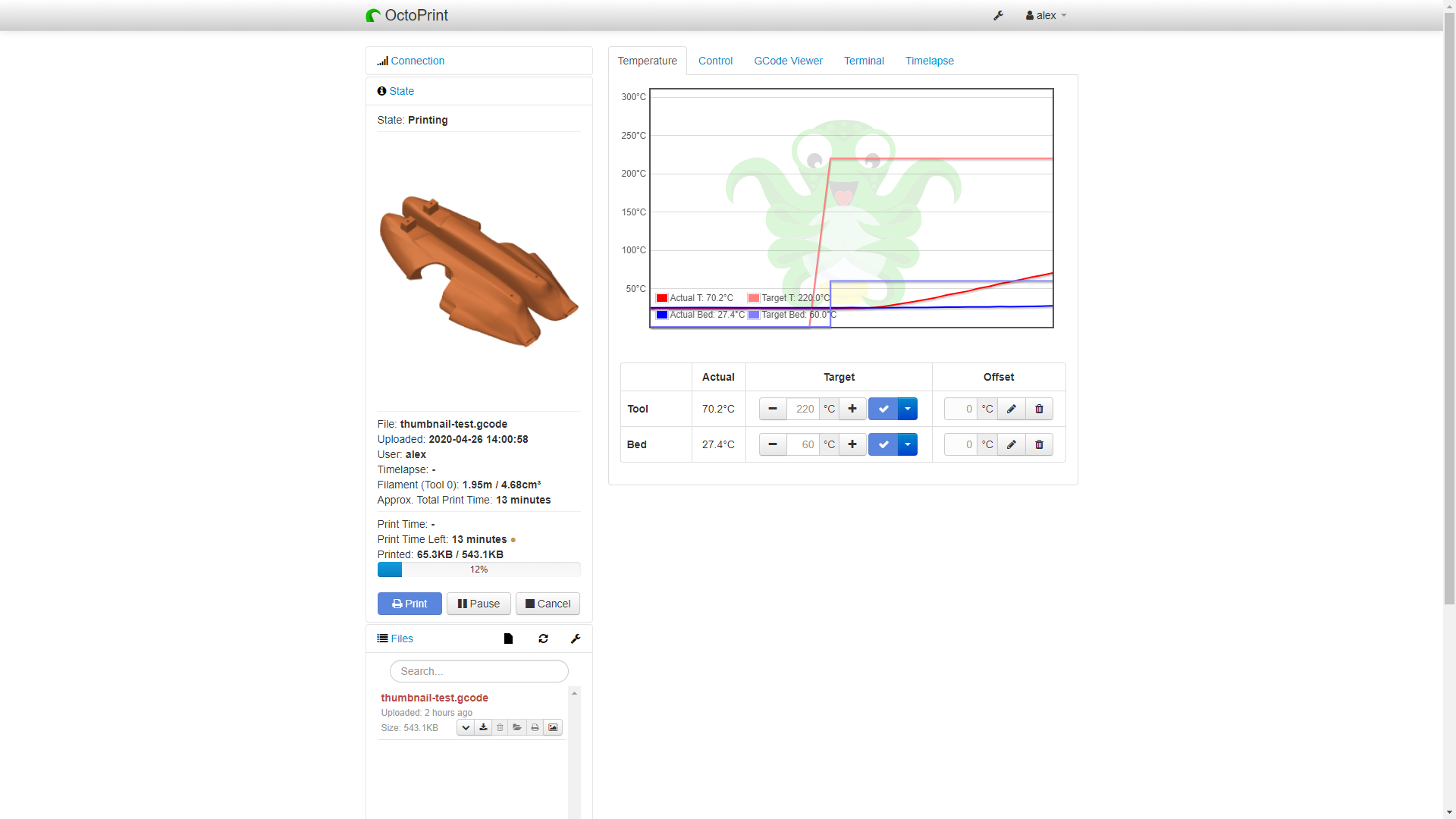Decrease the Bed target temperature
Screen dimensions: 1456x819
click(773, 444)
